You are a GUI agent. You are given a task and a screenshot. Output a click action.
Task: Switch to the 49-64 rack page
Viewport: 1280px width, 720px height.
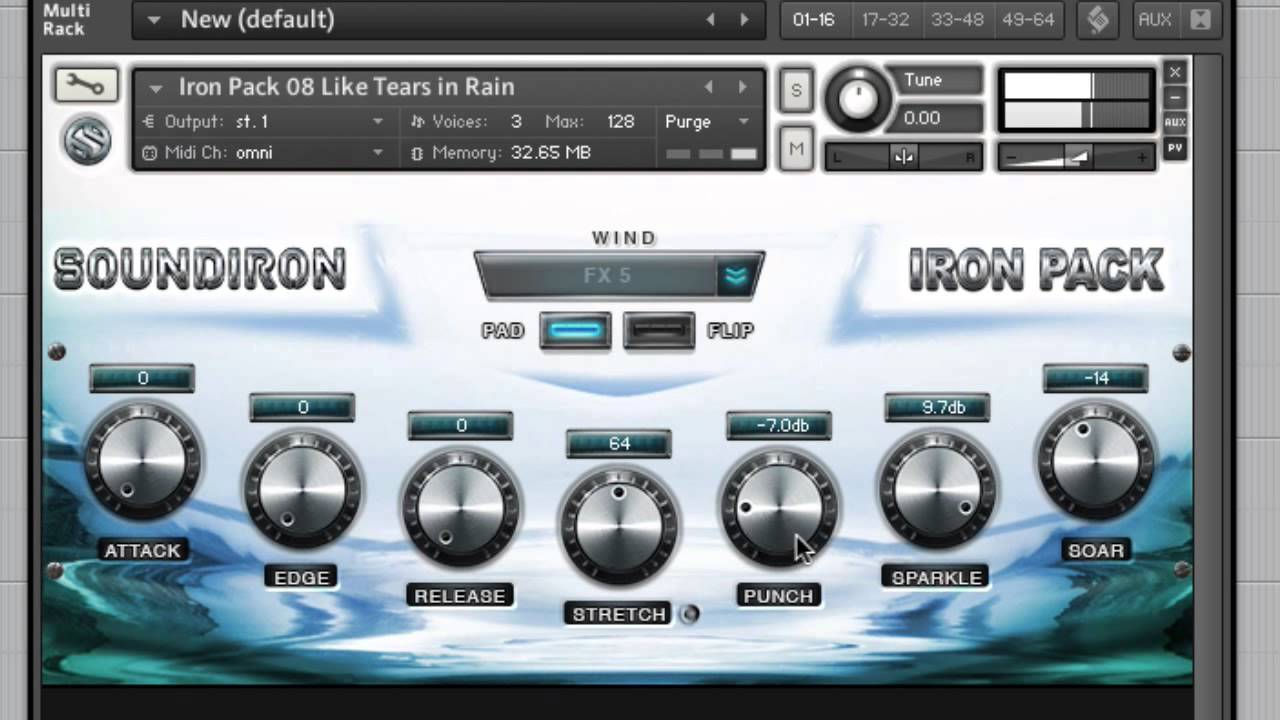click(x=1028, y=20)
